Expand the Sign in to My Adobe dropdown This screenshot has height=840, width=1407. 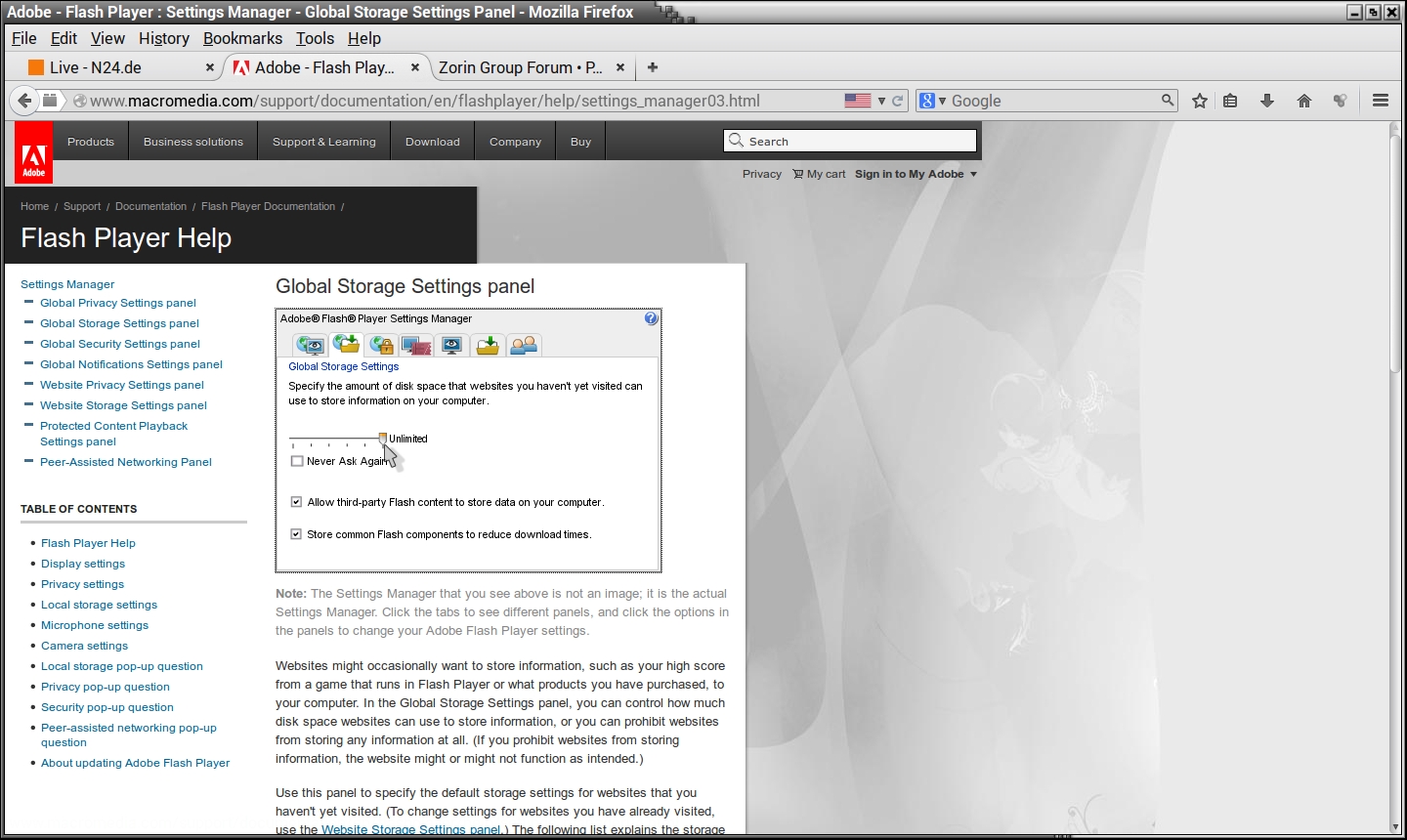click(x=973, y=175)
